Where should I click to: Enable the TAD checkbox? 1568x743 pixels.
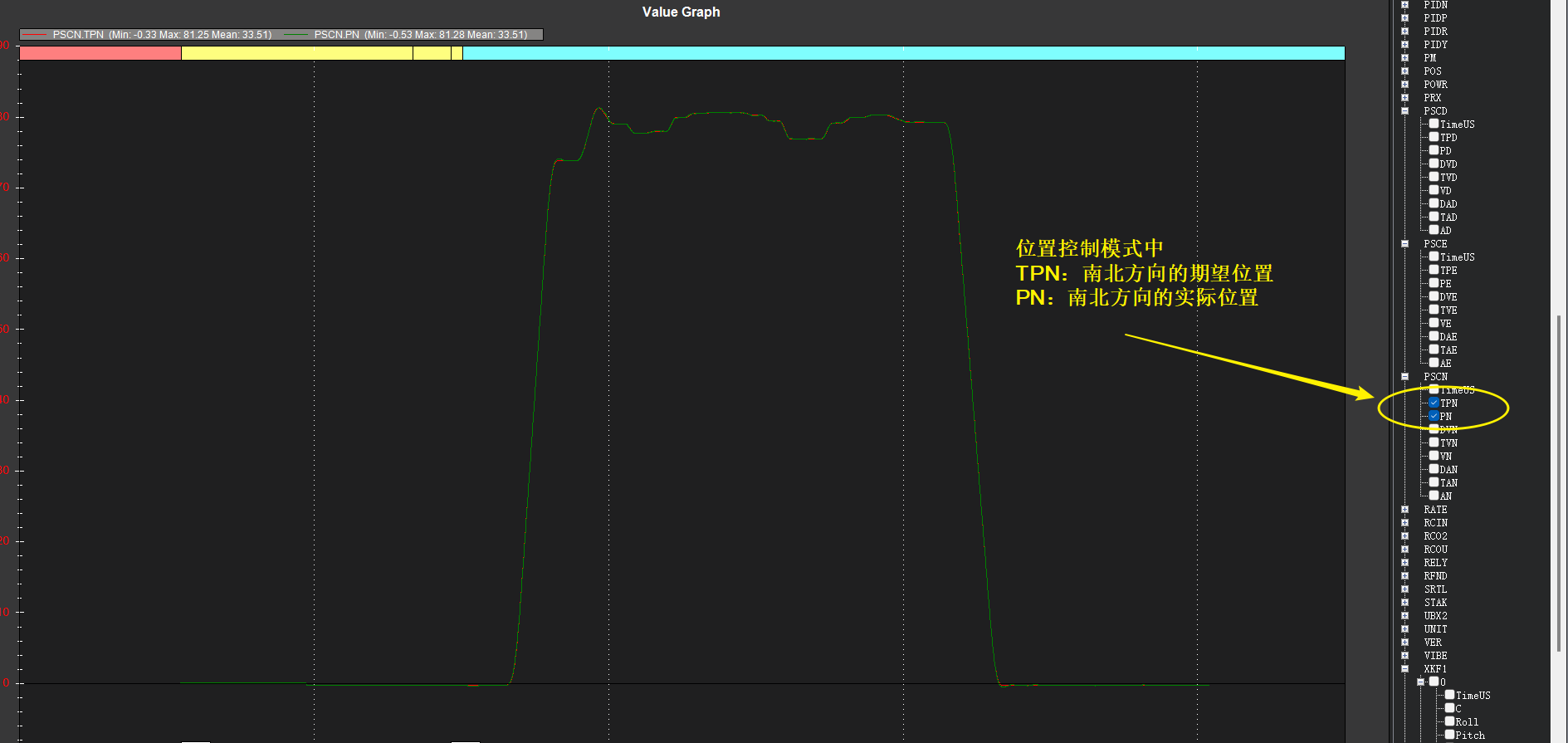tap(1434, 217)
